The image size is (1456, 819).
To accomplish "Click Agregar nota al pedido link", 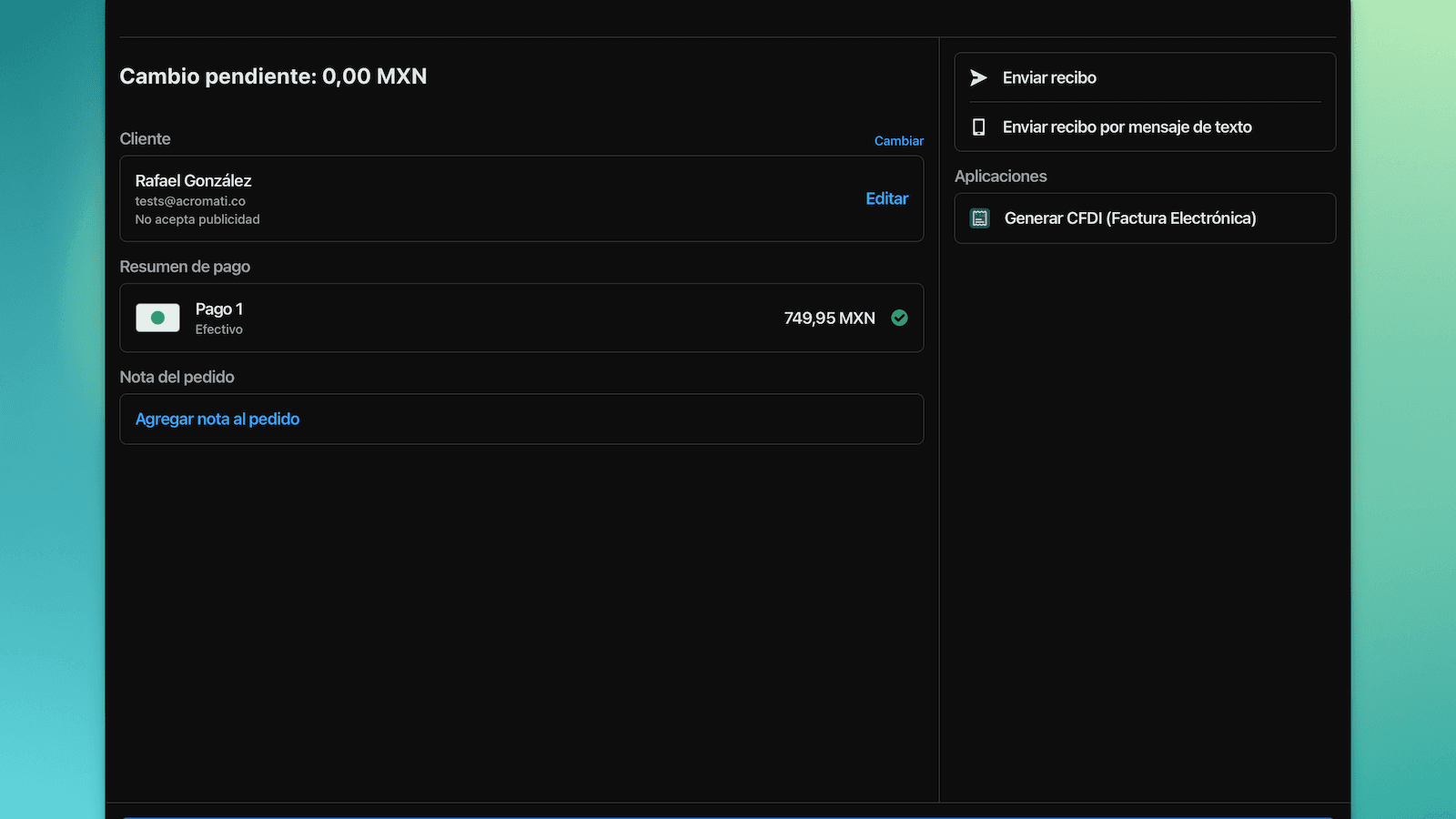I will (x=217, y=419).
